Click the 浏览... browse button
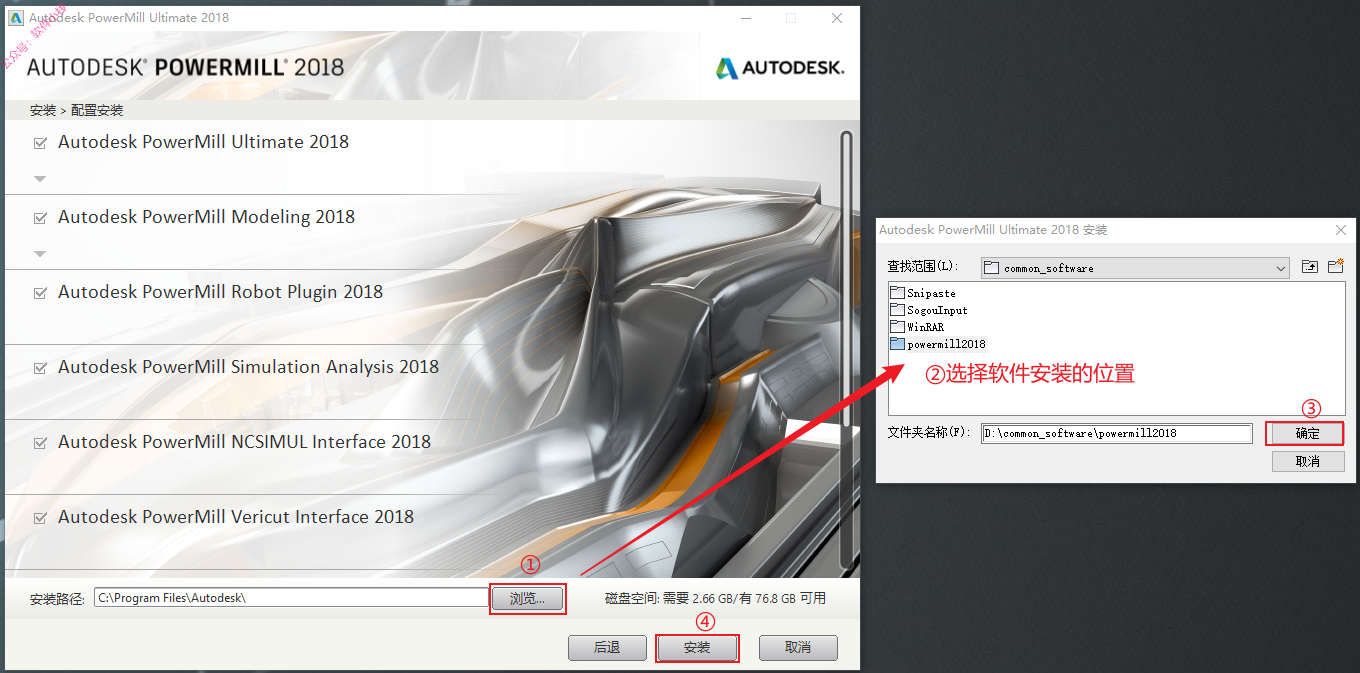The height and width of the screenshot is (673, 1360). click(x=527, y=599)
